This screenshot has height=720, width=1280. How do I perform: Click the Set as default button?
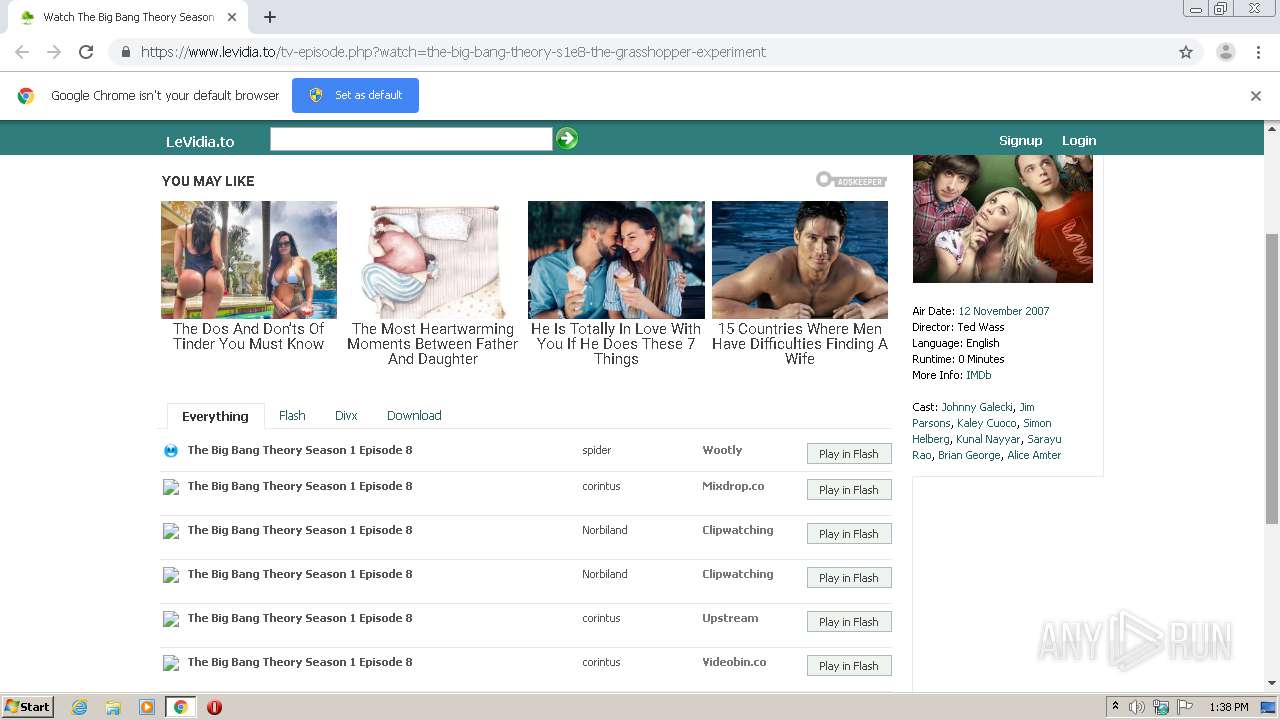click(355, 95)
